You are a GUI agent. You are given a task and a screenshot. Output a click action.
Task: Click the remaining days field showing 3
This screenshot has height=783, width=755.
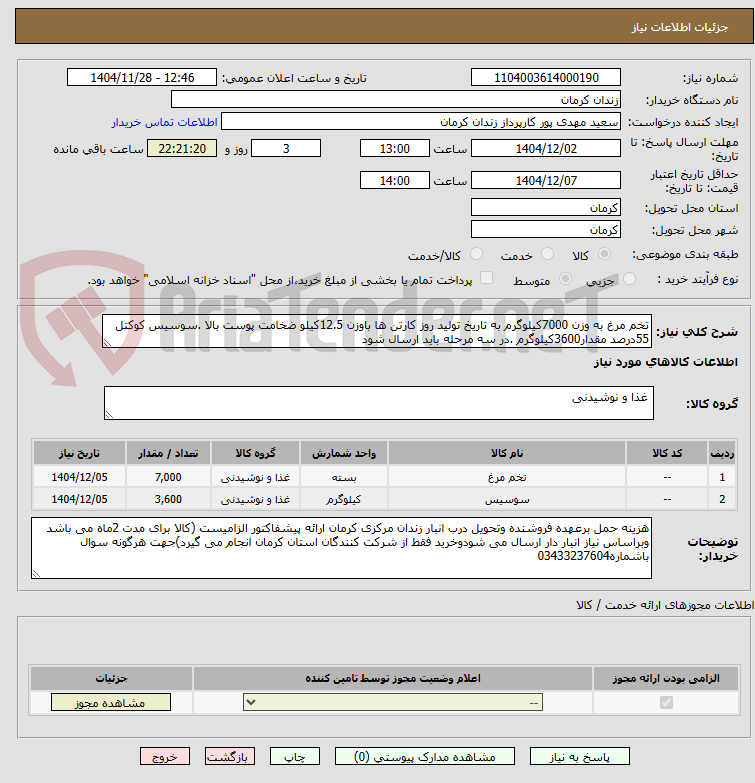pyautogui.click(x=286, y=148)
